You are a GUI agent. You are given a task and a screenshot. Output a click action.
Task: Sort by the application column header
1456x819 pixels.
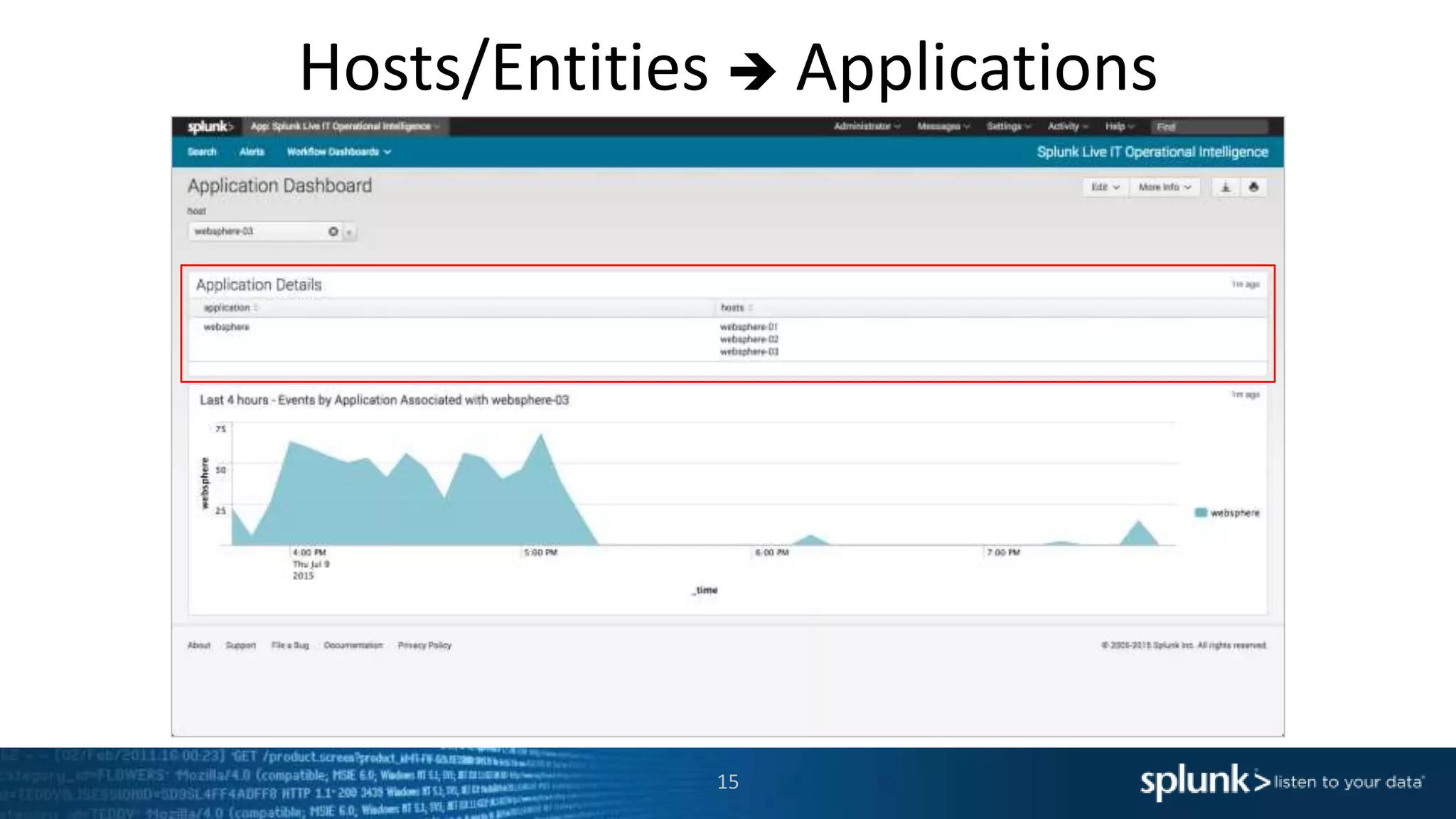227,308
